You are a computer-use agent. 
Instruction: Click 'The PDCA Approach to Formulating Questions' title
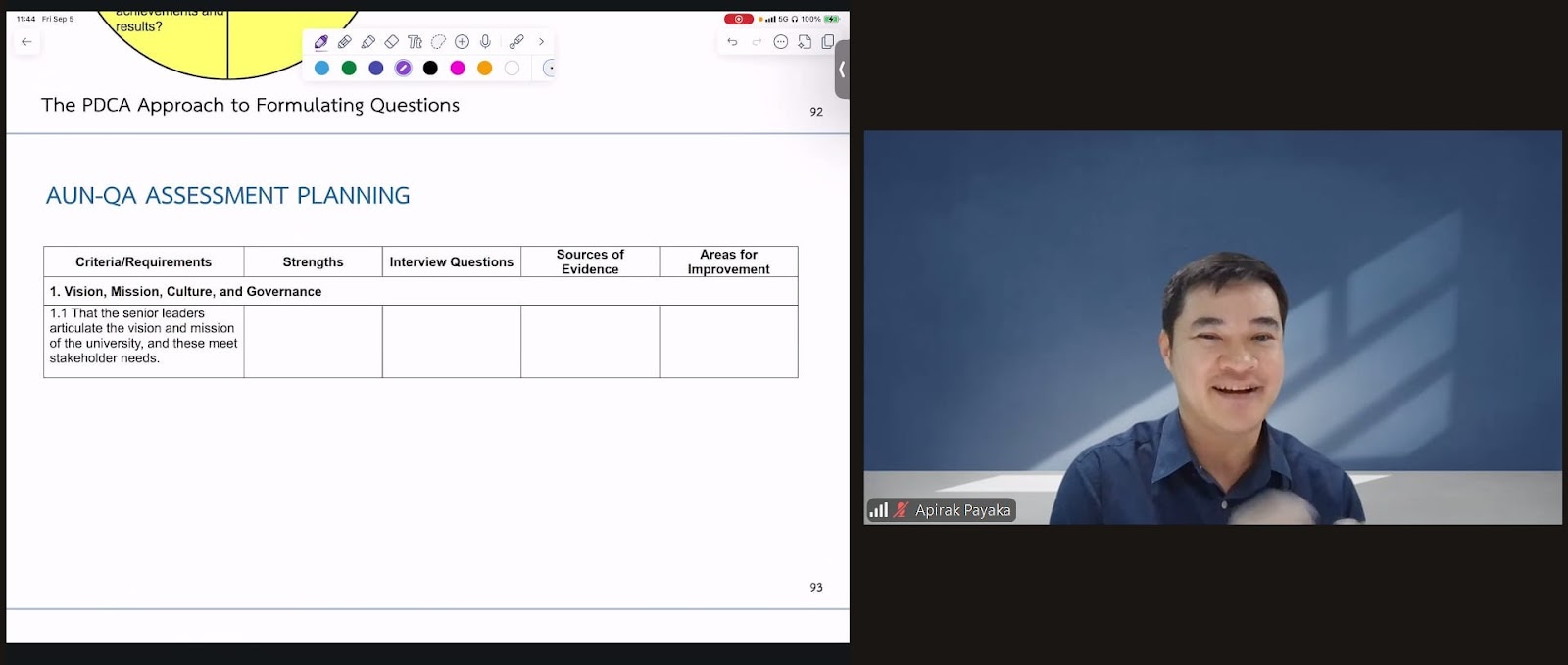pos(250,105)
